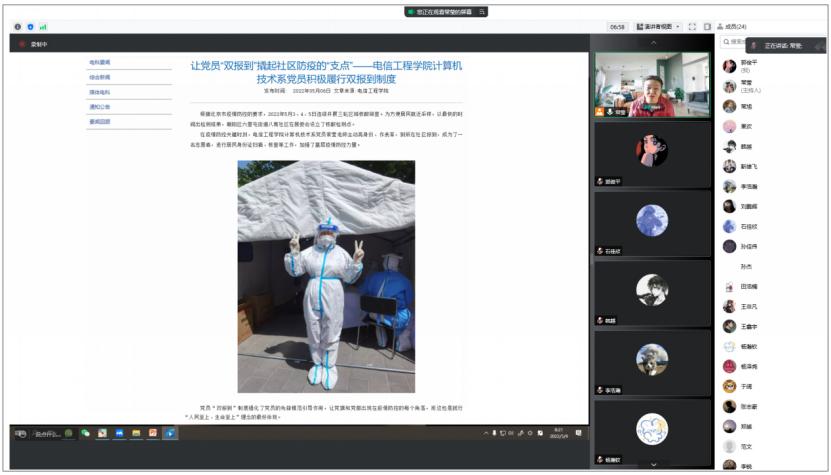Click 通知公告 link in webpage sidebar

click(x=100, y=107)
